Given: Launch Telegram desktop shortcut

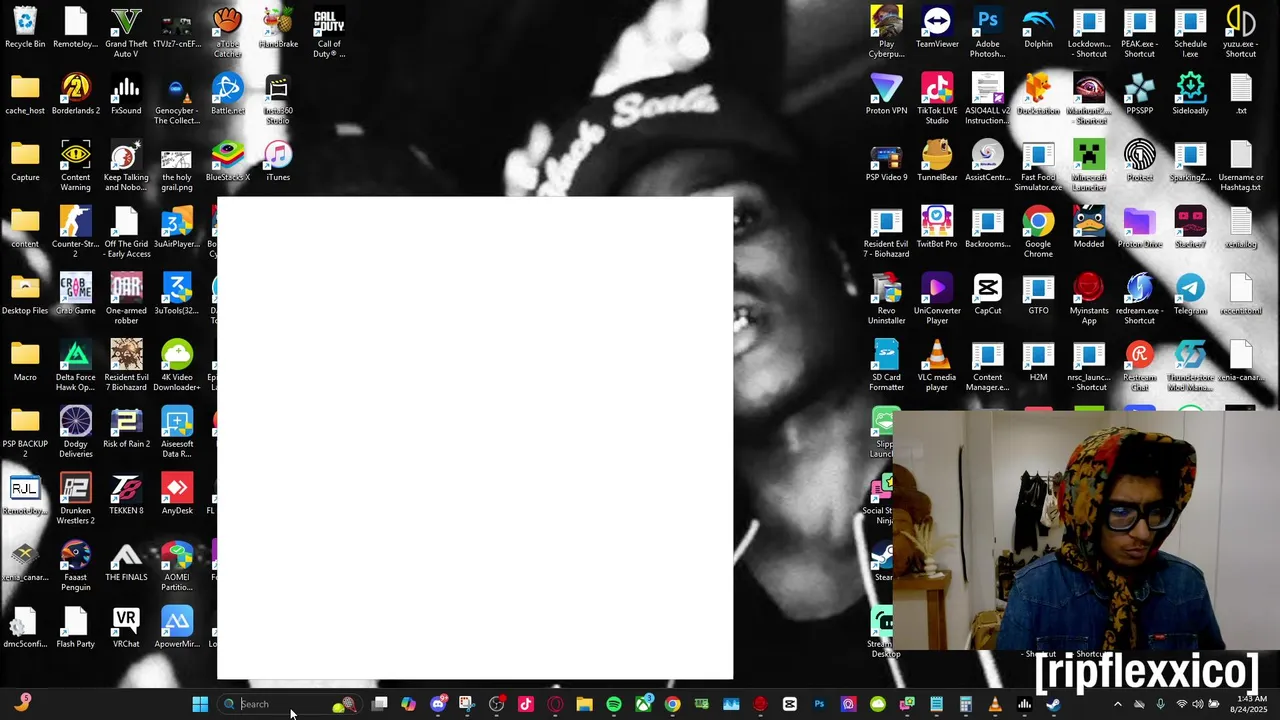Looking at the screenshot, I should 1190,295.
